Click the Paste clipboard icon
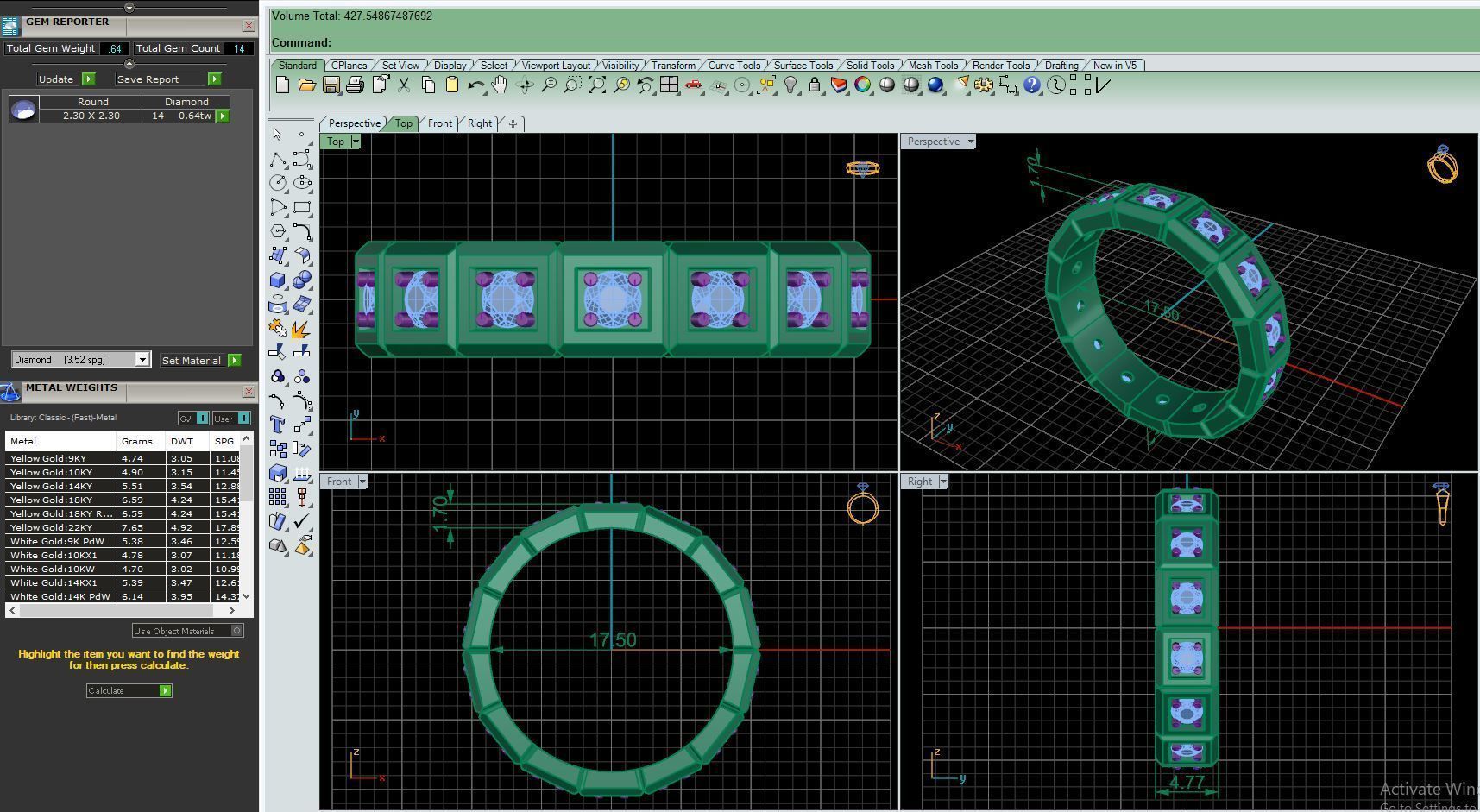Screen dimensions: 1480x812 click(x=451, y=85)
